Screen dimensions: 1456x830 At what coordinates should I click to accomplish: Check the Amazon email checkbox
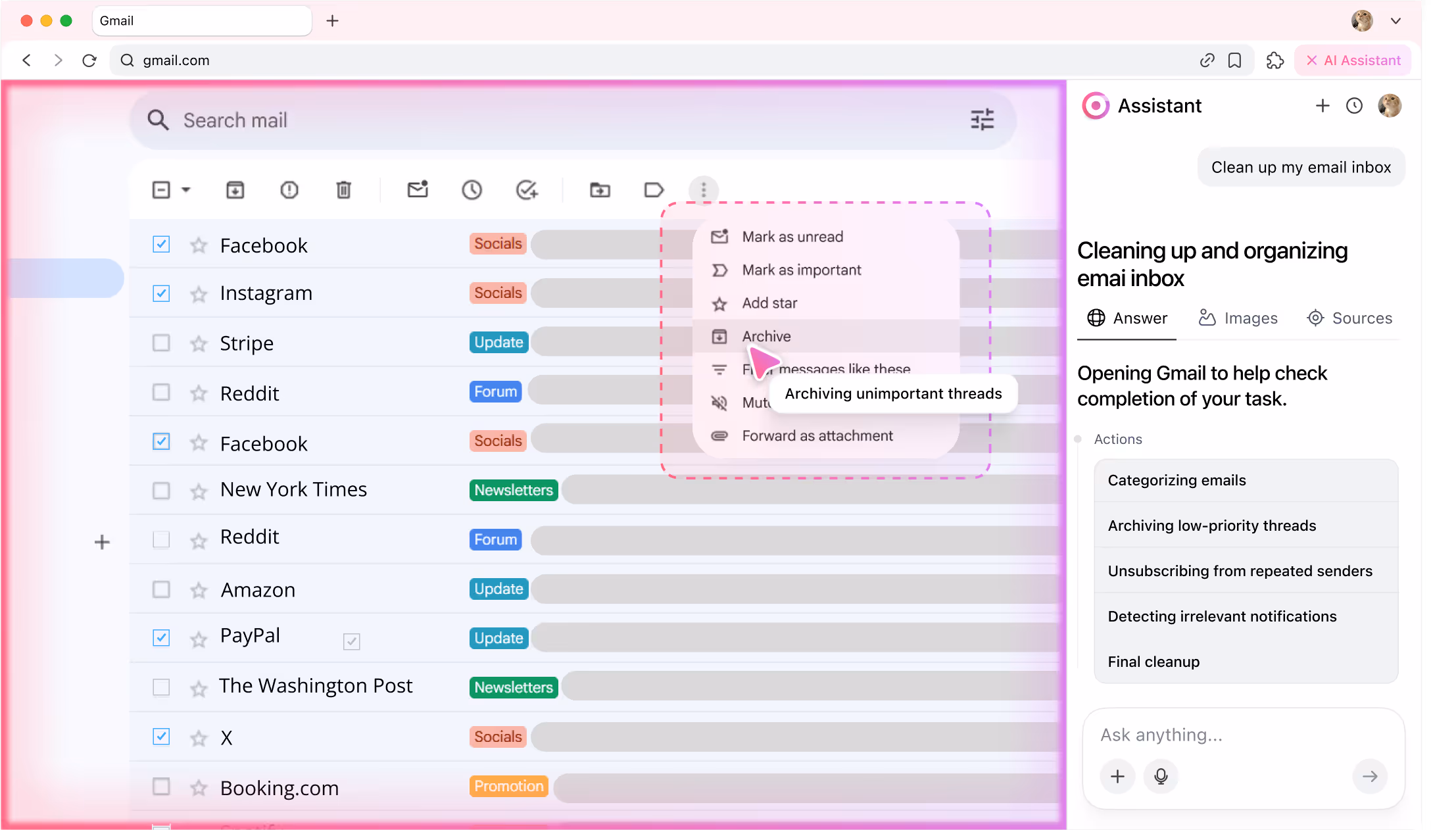coord(161,589)
